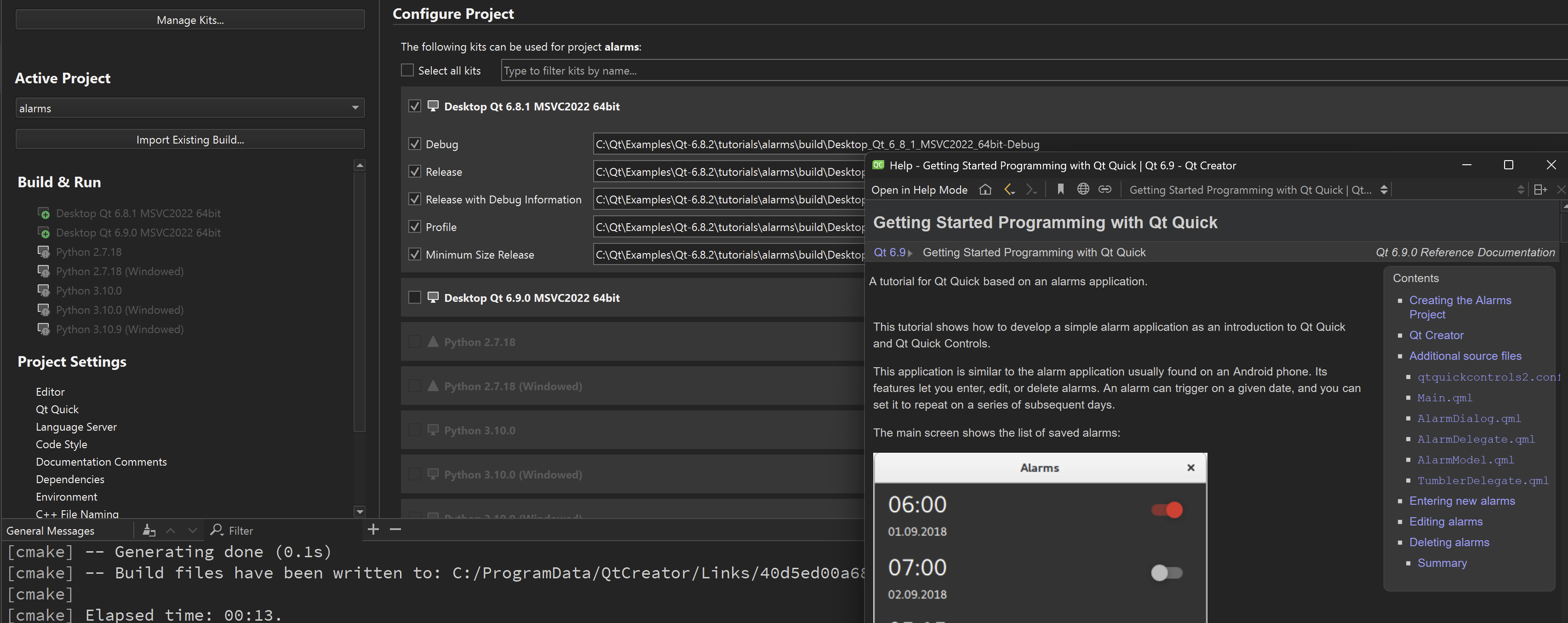1568x623 pixels.
Task: Open online documentation globe icon
Action: point(1083,190)
